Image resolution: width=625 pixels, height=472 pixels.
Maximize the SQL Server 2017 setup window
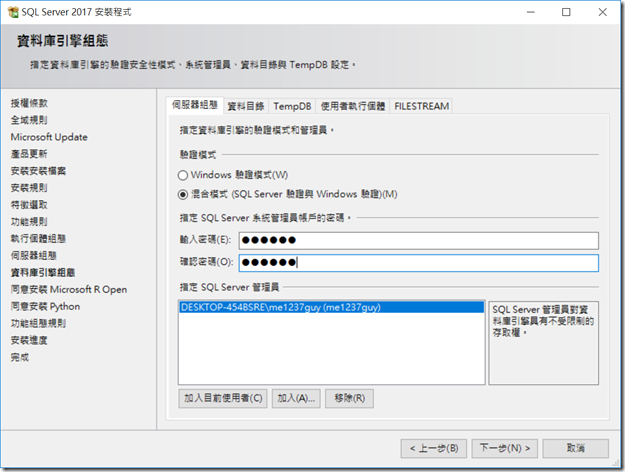coord(566,12)
